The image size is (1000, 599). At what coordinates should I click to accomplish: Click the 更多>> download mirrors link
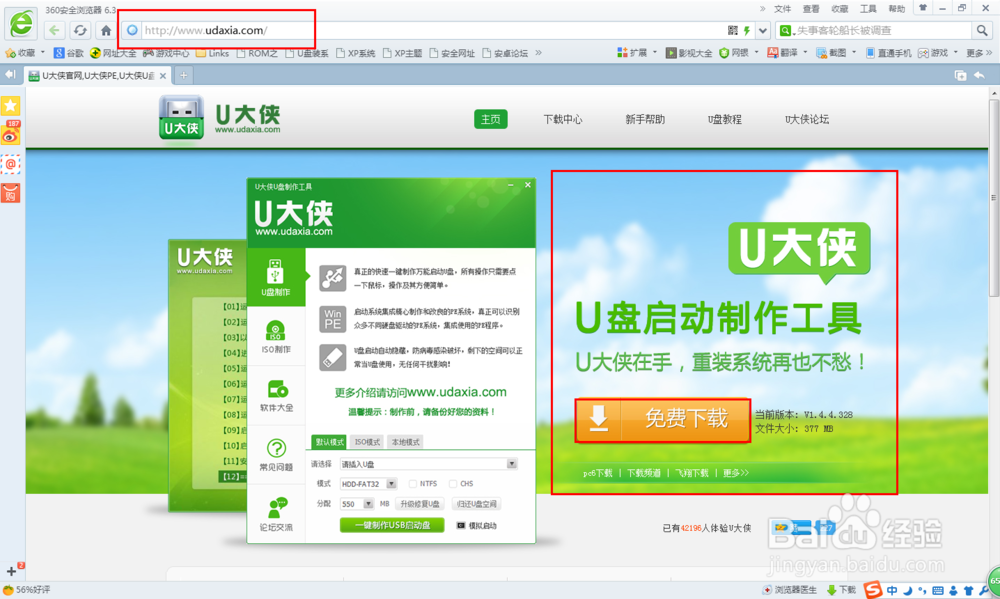point(735,473)
